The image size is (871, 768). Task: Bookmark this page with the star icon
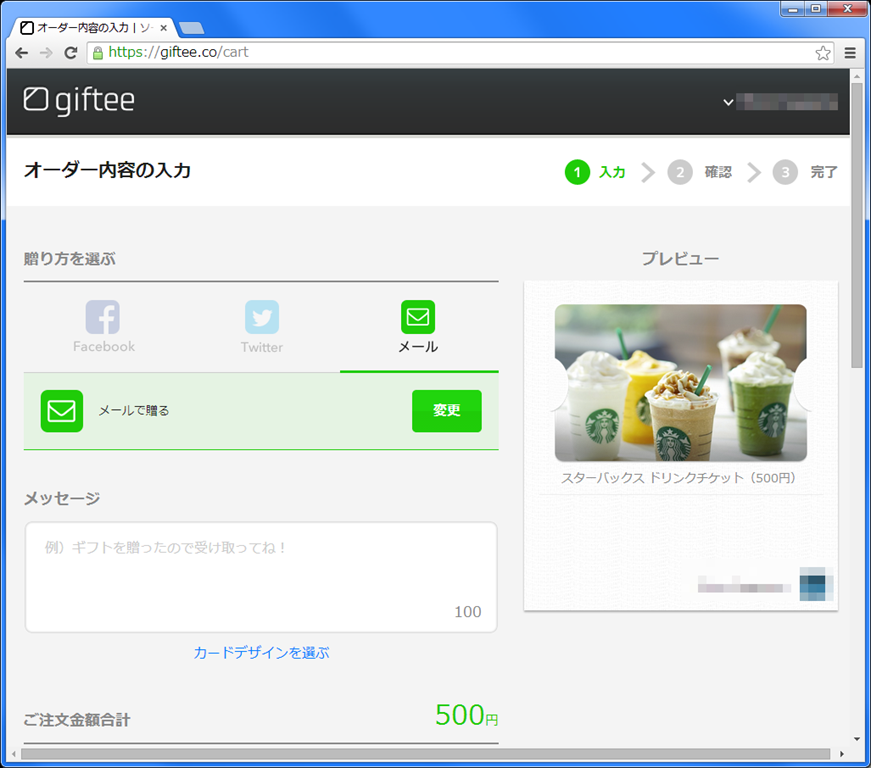click(x=823, y=53)
